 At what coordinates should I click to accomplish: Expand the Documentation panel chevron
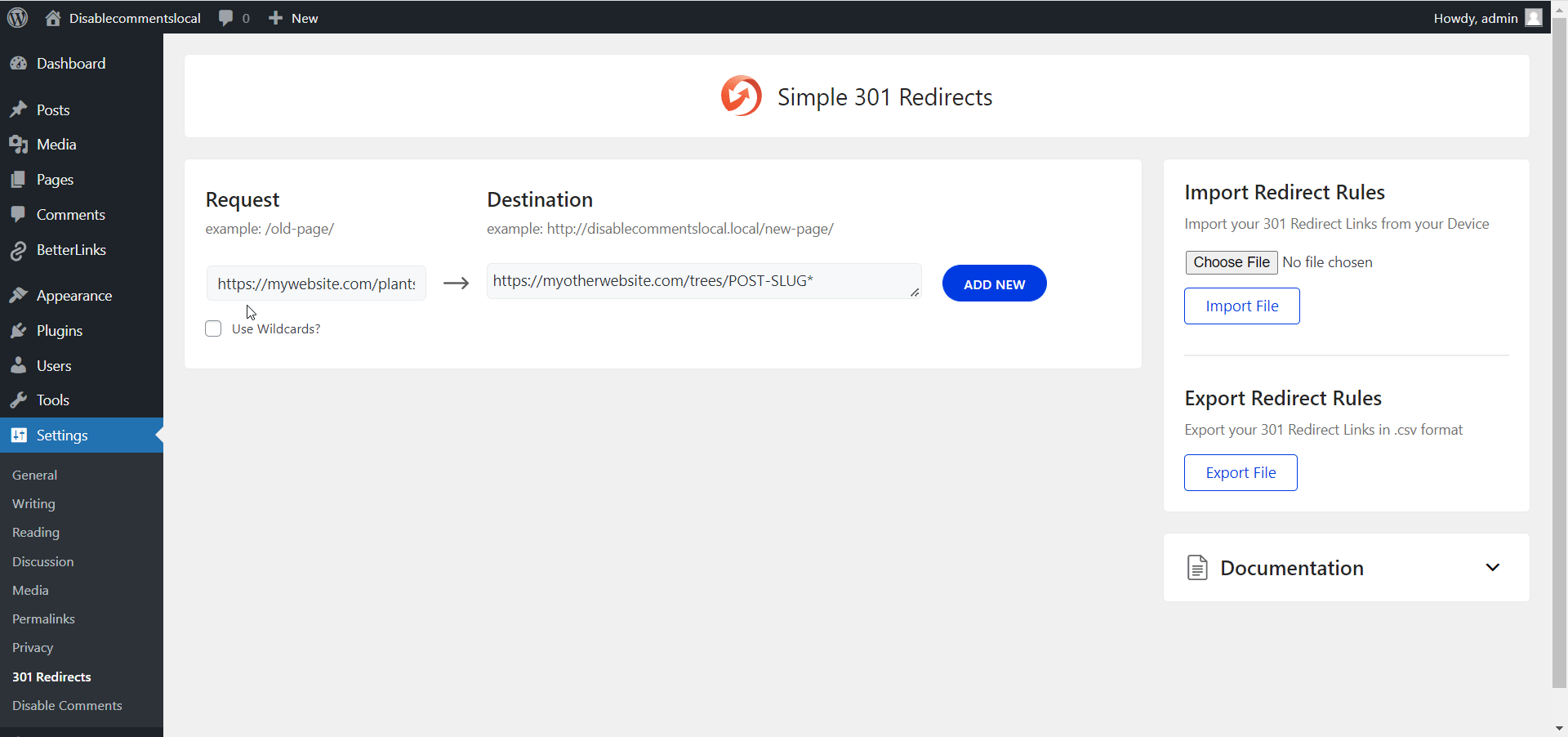(1492, 567)
